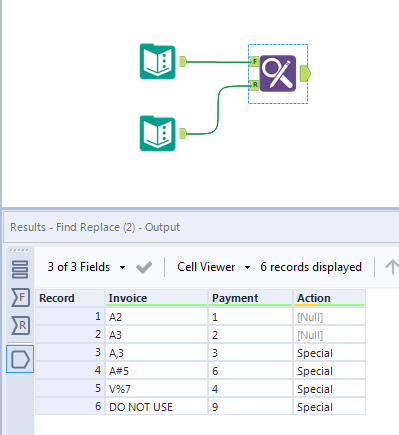
Task: Select connection line to F anchor
Action: (x=218, y=62)
